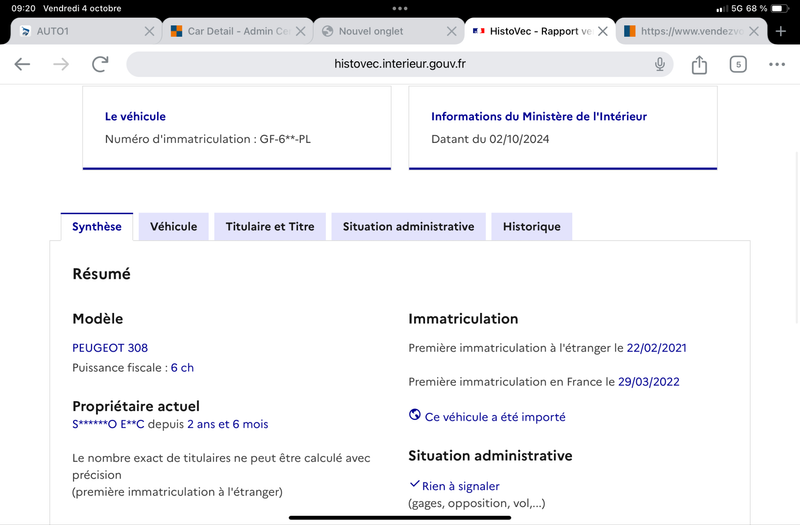Click the globe icon for imported vehicle

point(415,415)
